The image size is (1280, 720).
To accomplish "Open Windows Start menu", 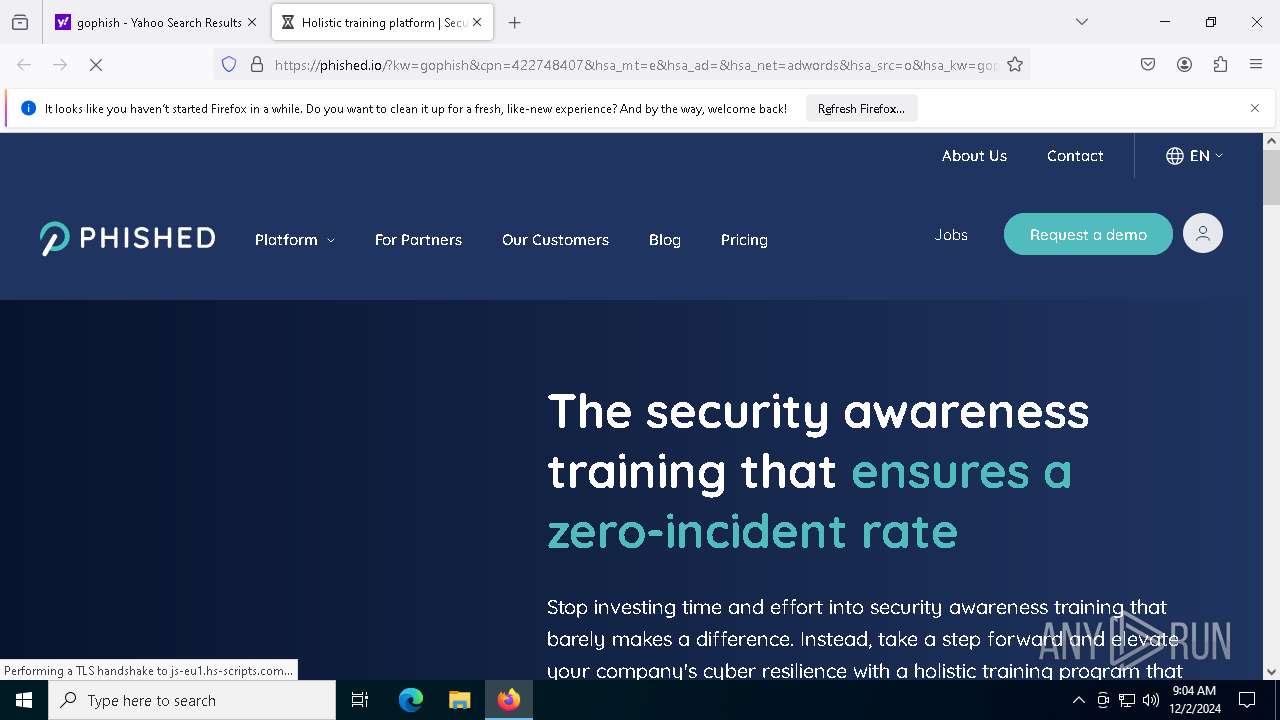I will click(24, 700).
